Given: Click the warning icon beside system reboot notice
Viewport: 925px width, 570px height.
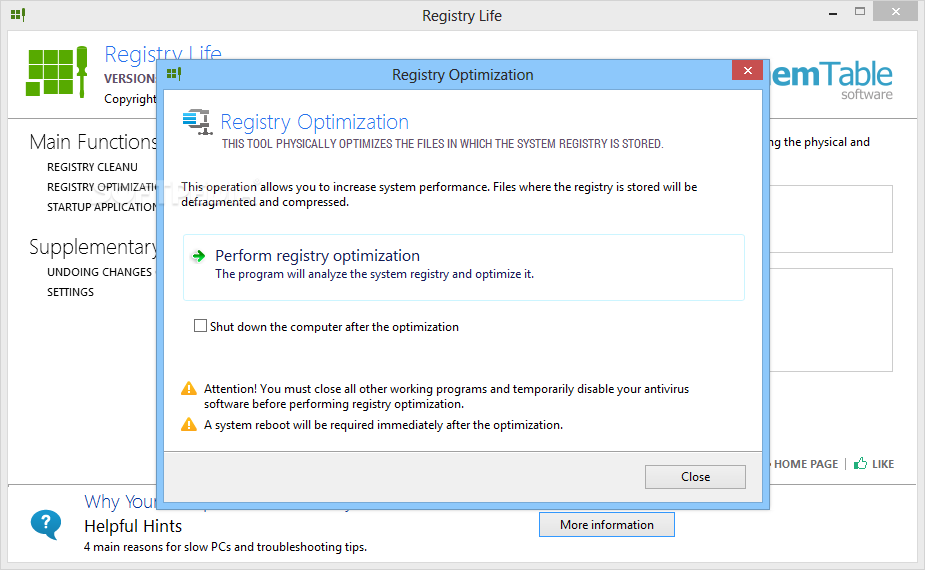Looking at the screenshot, I should tap(189, 424).
